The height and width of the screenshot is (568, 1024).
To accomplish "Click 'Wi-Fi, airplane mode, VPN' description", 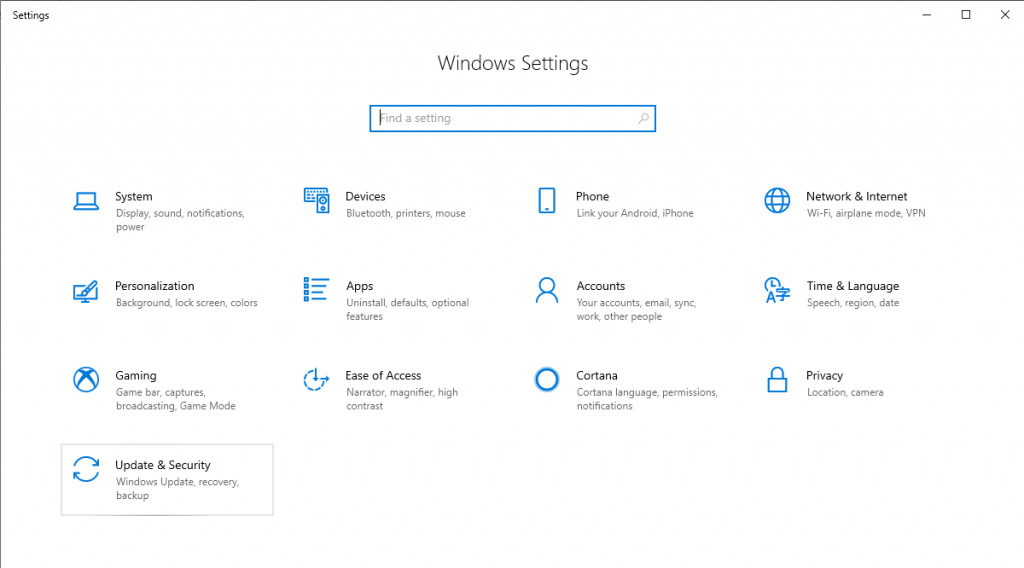I will coord(866,213).
